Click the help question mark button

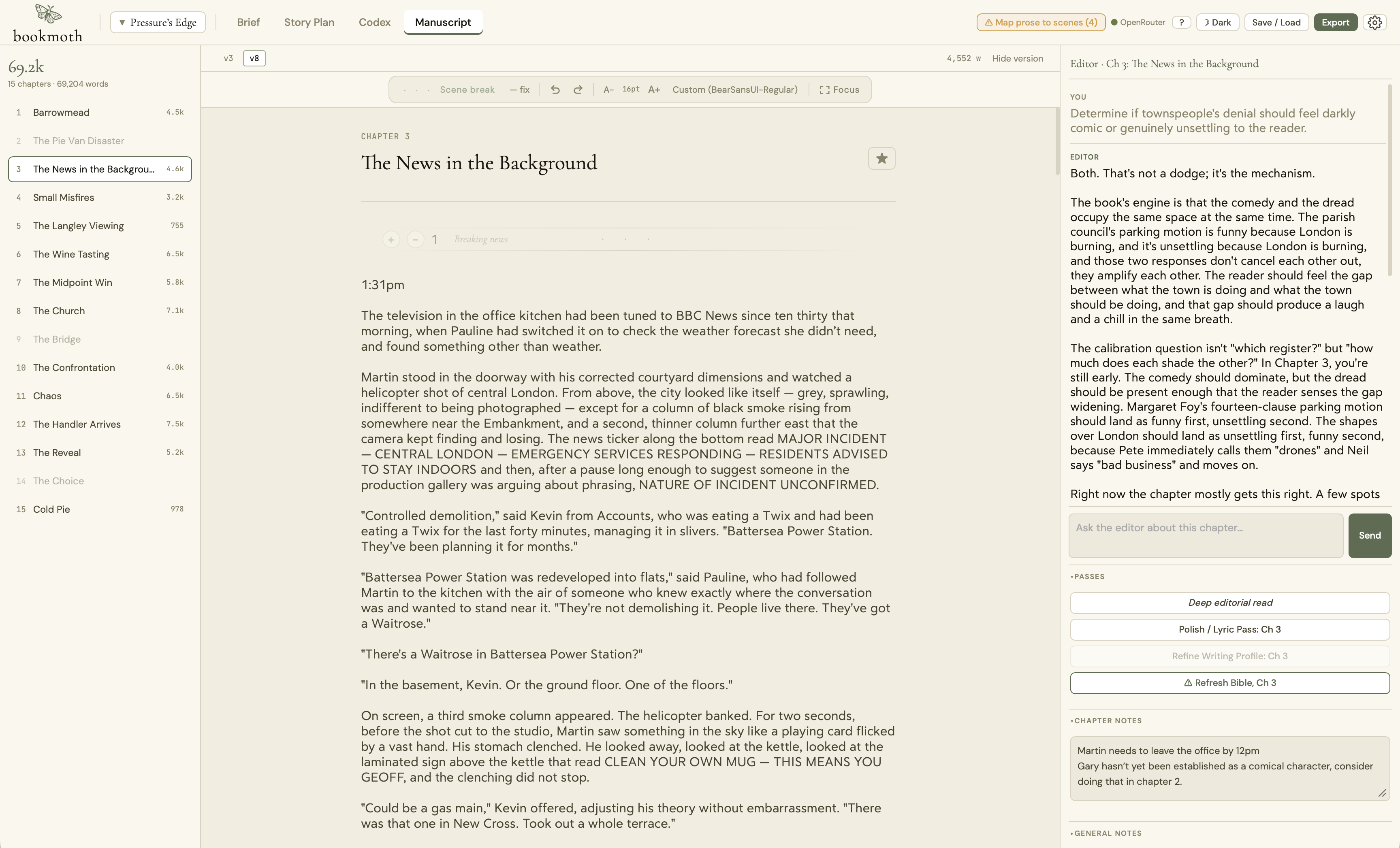[x=1181, y=22]
